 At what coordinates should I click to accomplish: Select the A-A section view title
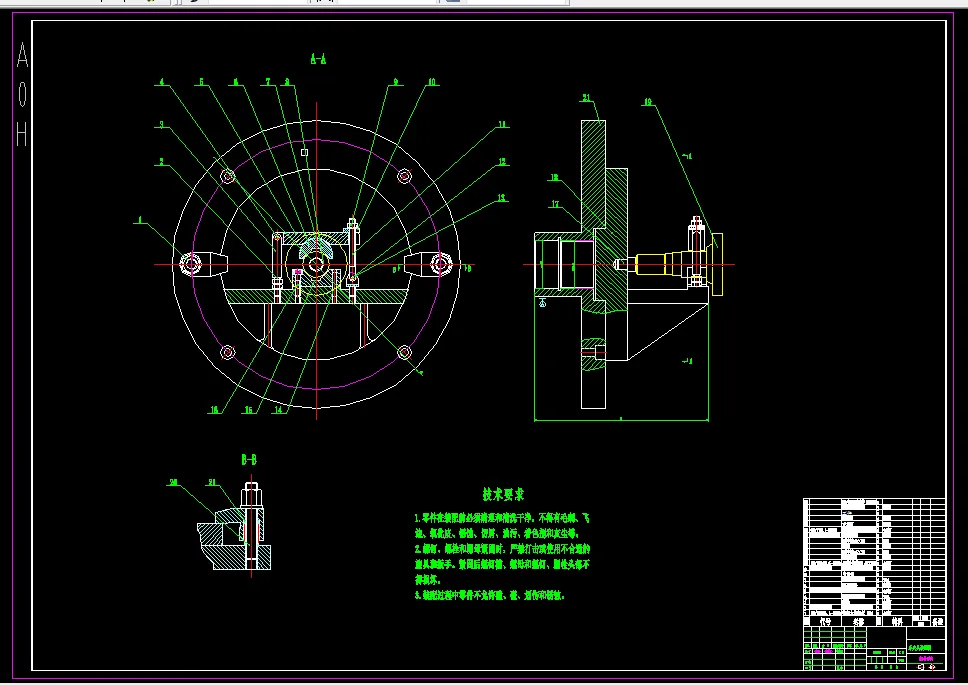coord(318,59)
